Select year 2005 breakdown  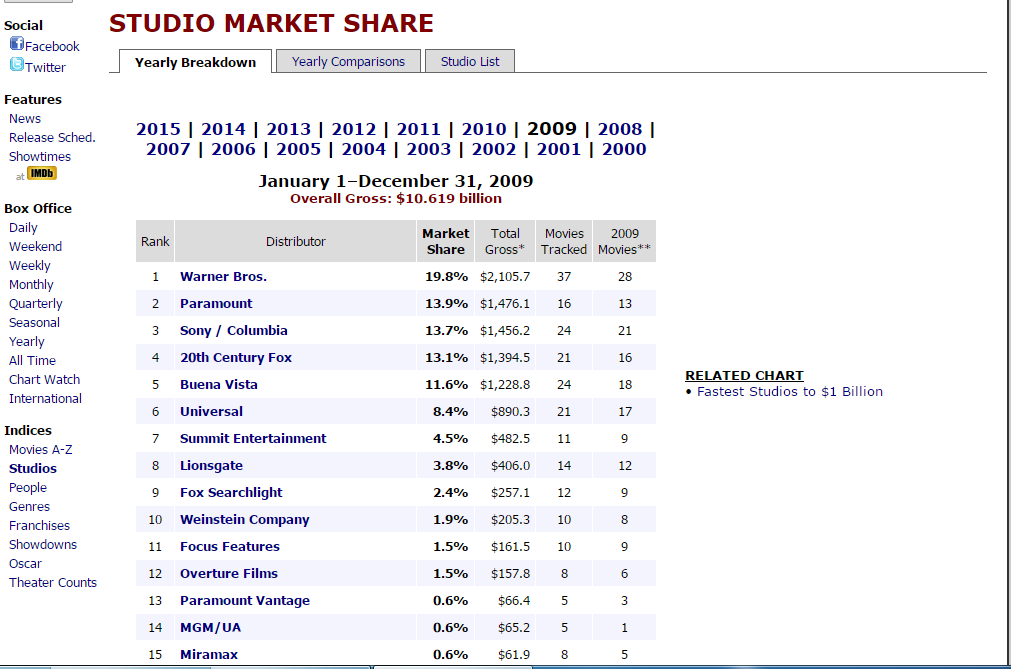tap(299, 149)
